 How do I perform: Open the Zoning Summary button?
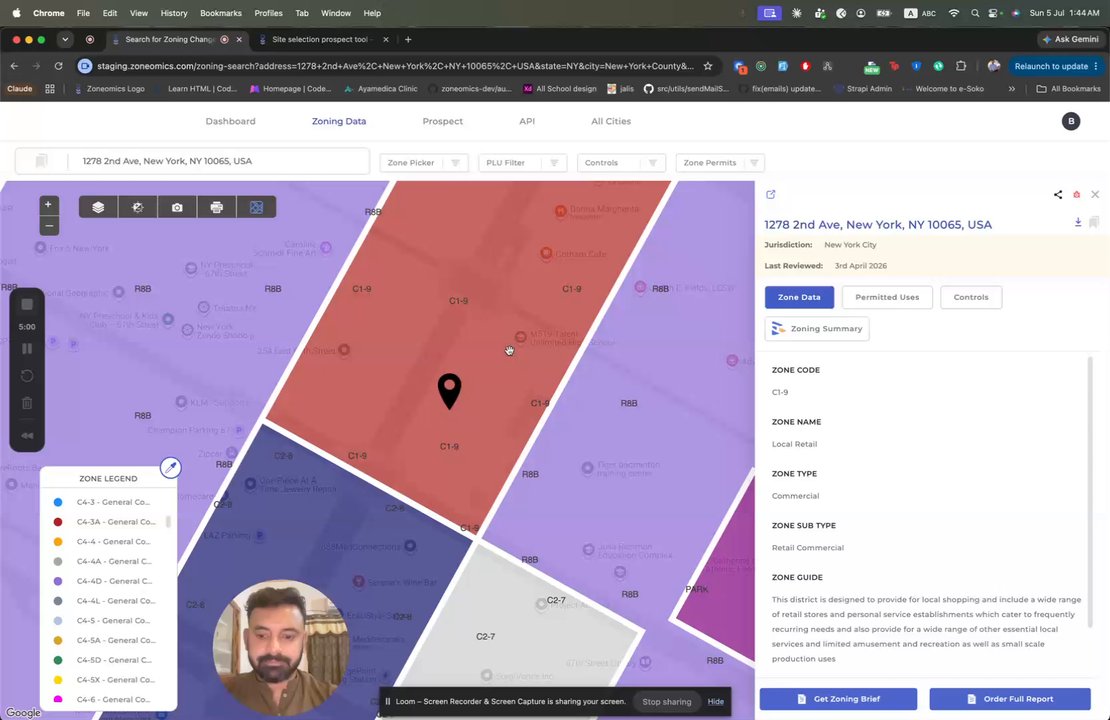pos(817,328)
